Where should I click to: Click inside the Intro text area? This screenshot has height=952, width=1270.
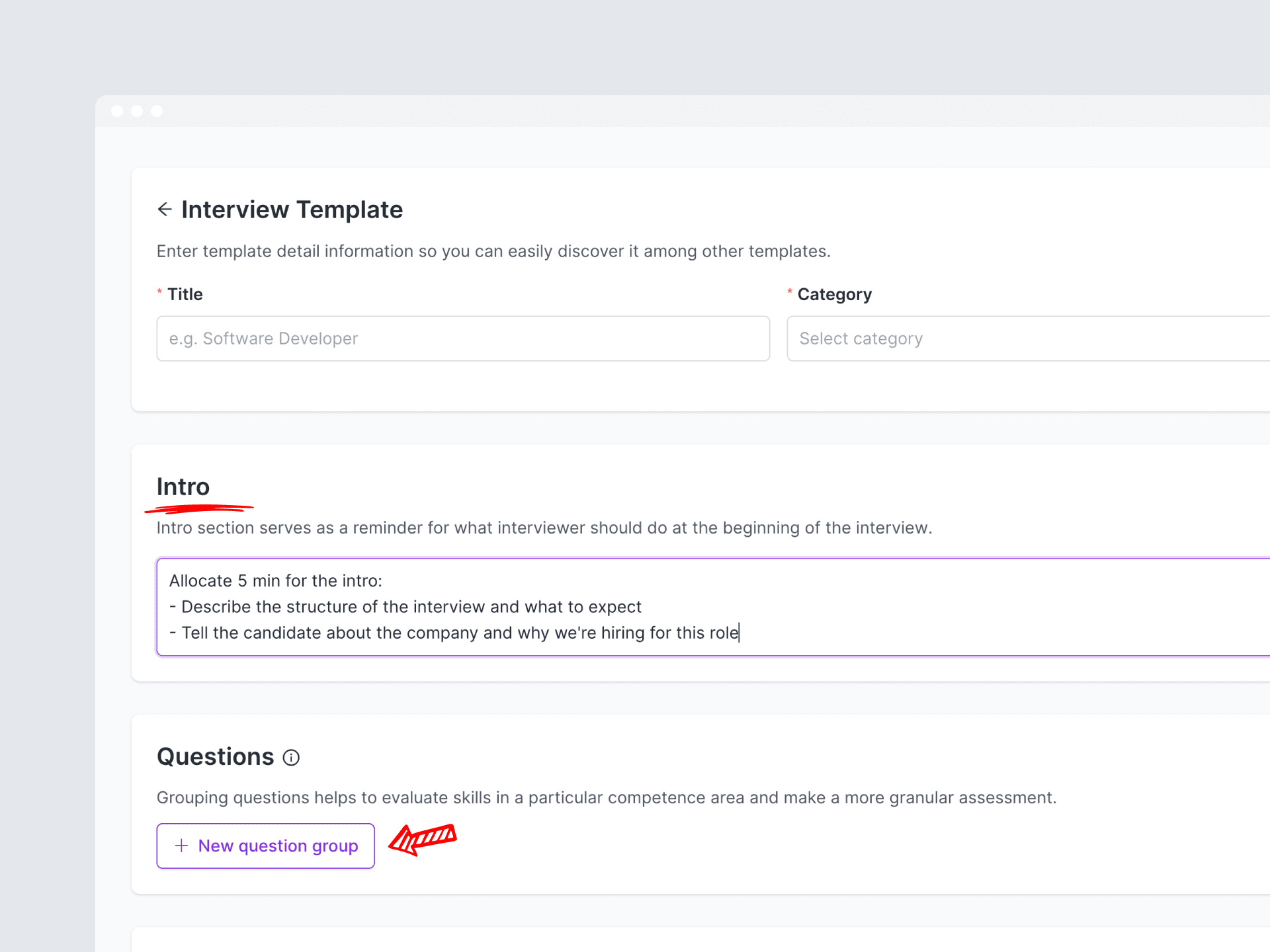point(714,607)
